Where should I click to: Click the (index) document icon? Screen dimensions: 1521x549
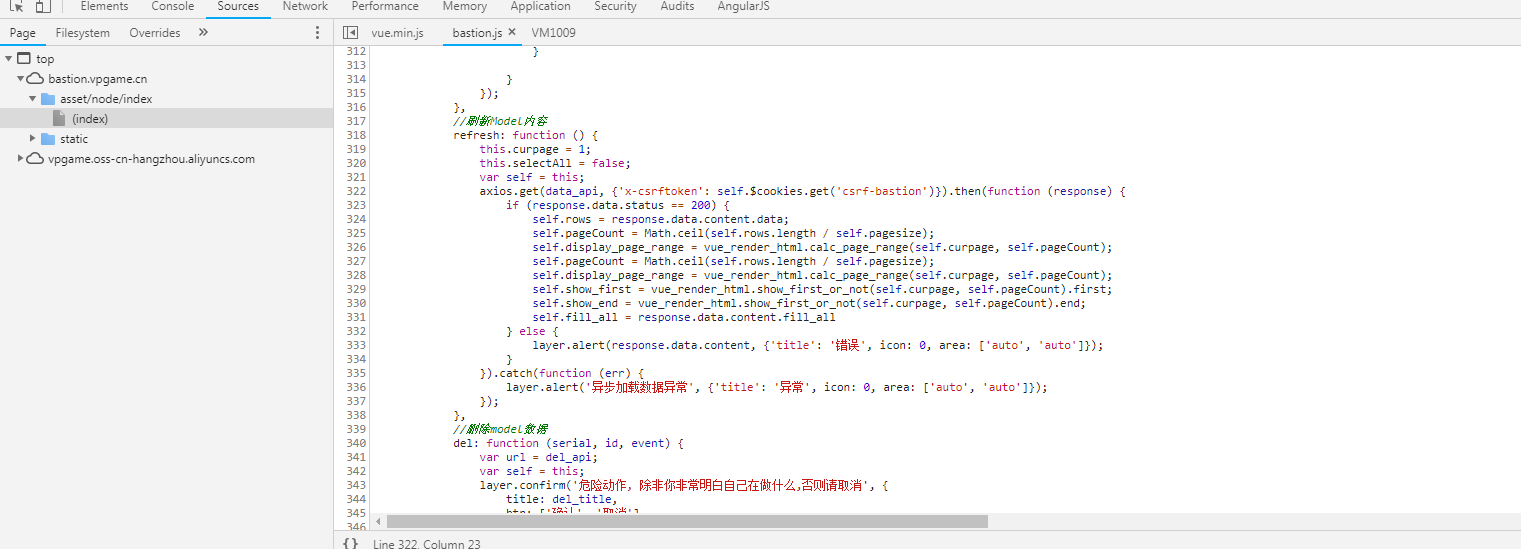pos(59,118)
